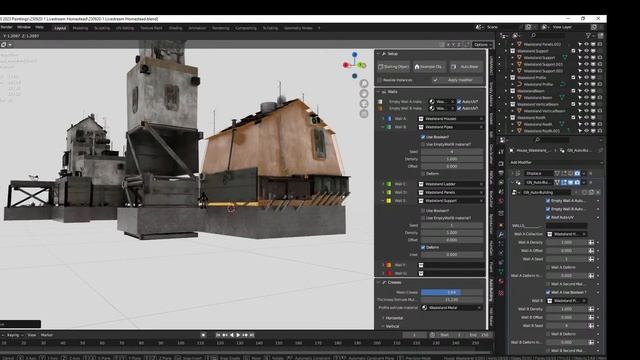Open the Modifier wrench properties tab
The image size is (640, 360).
pyautogui.click(x=501, y=235)
